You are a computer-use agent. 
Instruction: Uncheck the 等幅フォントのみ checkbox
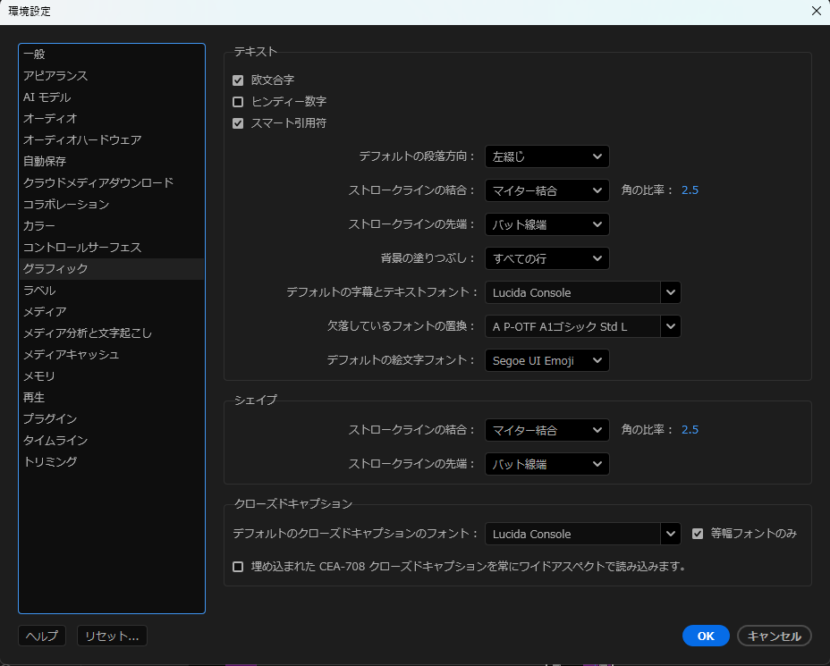coord(698,534)
